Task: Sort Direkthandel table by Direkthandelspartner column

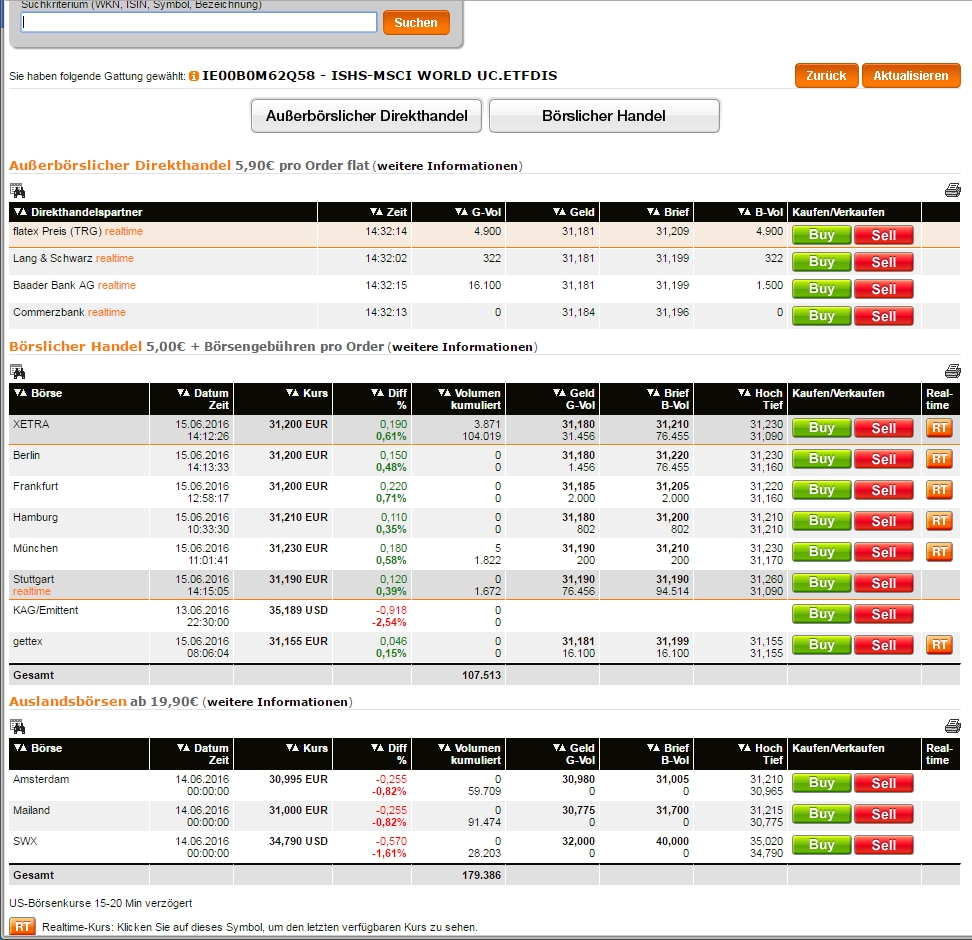Action: coord(79,212)
